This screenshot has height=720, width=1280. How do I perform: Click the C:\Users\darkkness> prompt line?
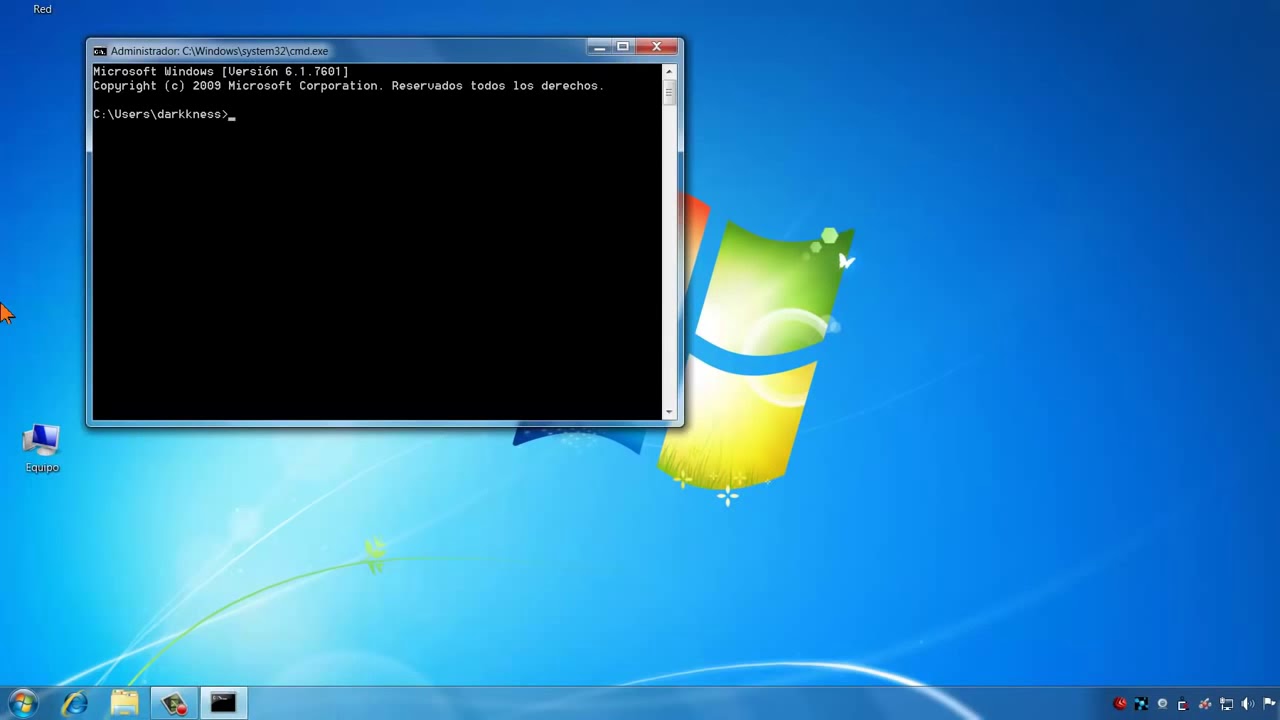164,114
